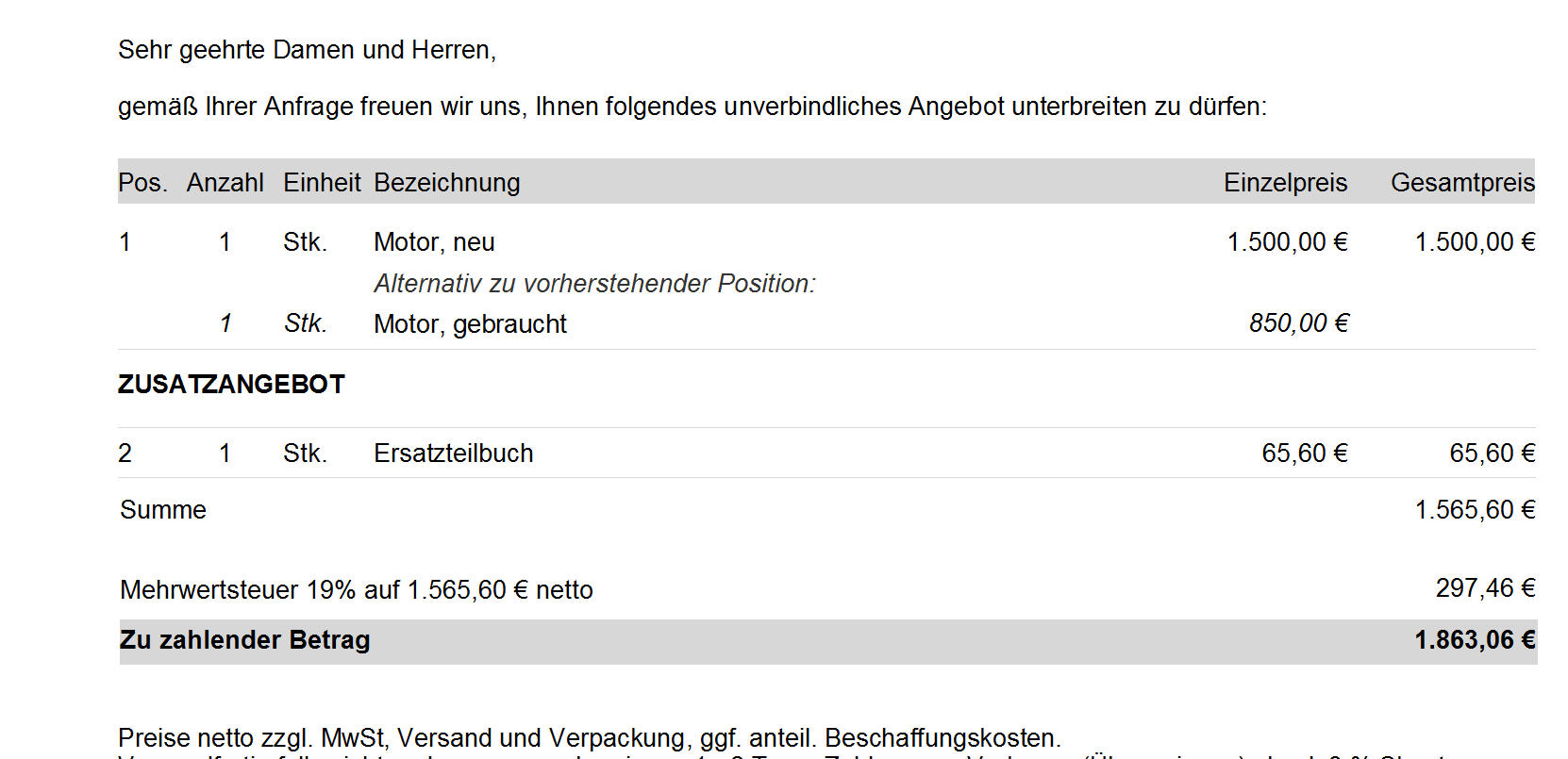Click the Bezeichnung column header
Screen dimensions: 1568x759
446,182
